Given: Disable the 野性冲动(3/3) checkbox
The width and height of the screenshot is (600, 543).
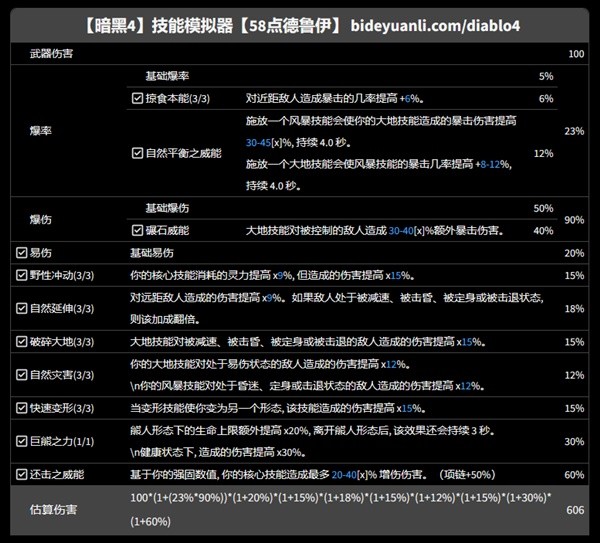Looking at the screenshot, I should point(21,275).
